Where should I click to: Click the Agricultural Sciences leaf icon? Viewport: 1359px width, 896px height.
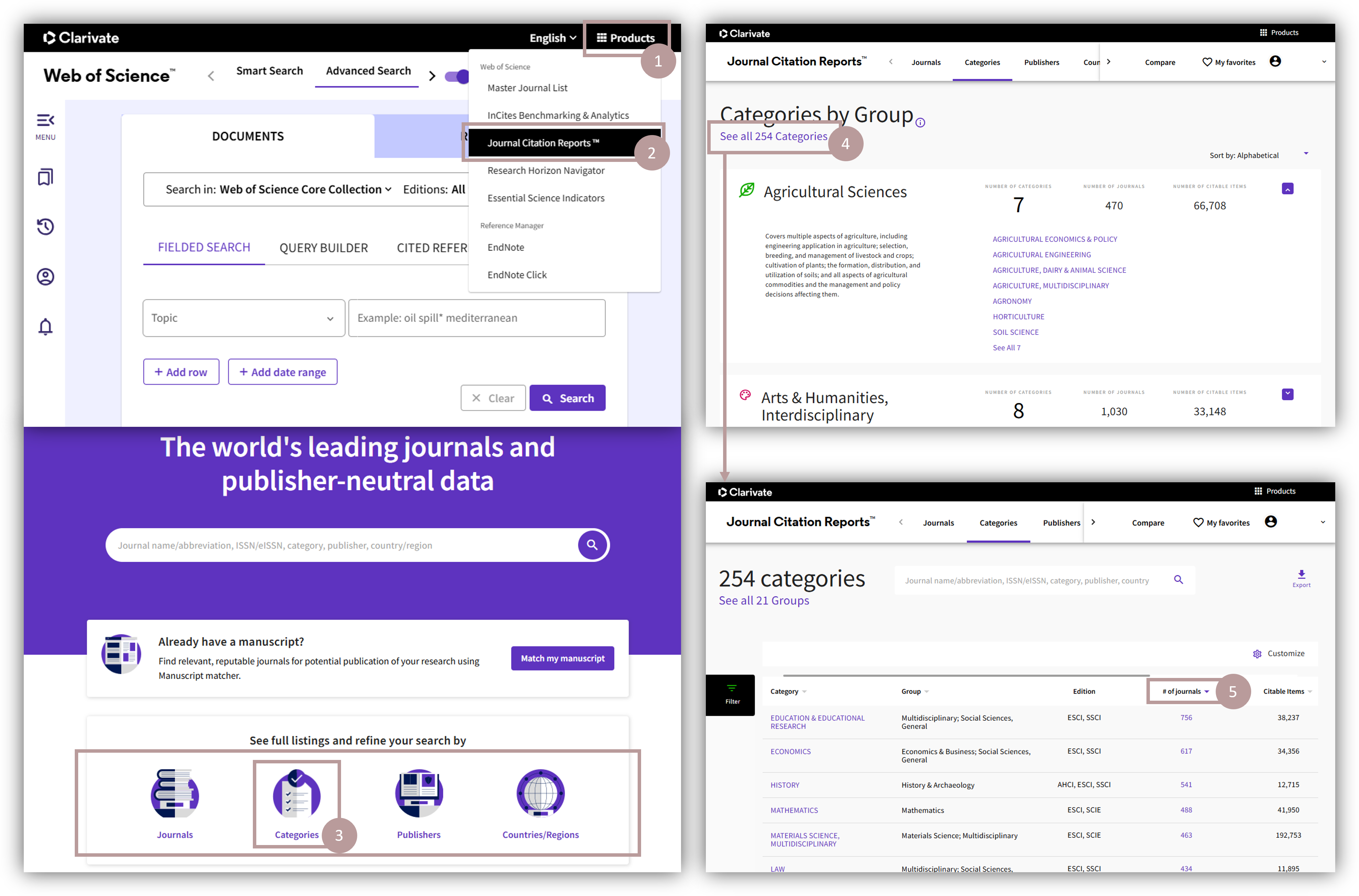[747, 190]
